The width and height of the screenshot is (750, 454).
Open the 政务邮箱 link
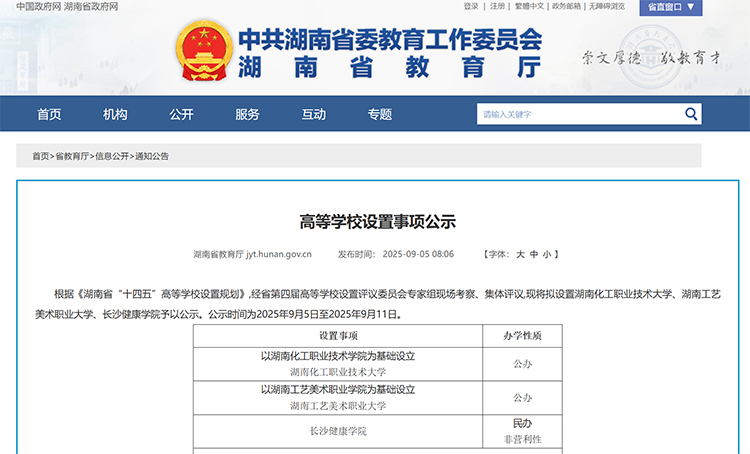[566, 6]
